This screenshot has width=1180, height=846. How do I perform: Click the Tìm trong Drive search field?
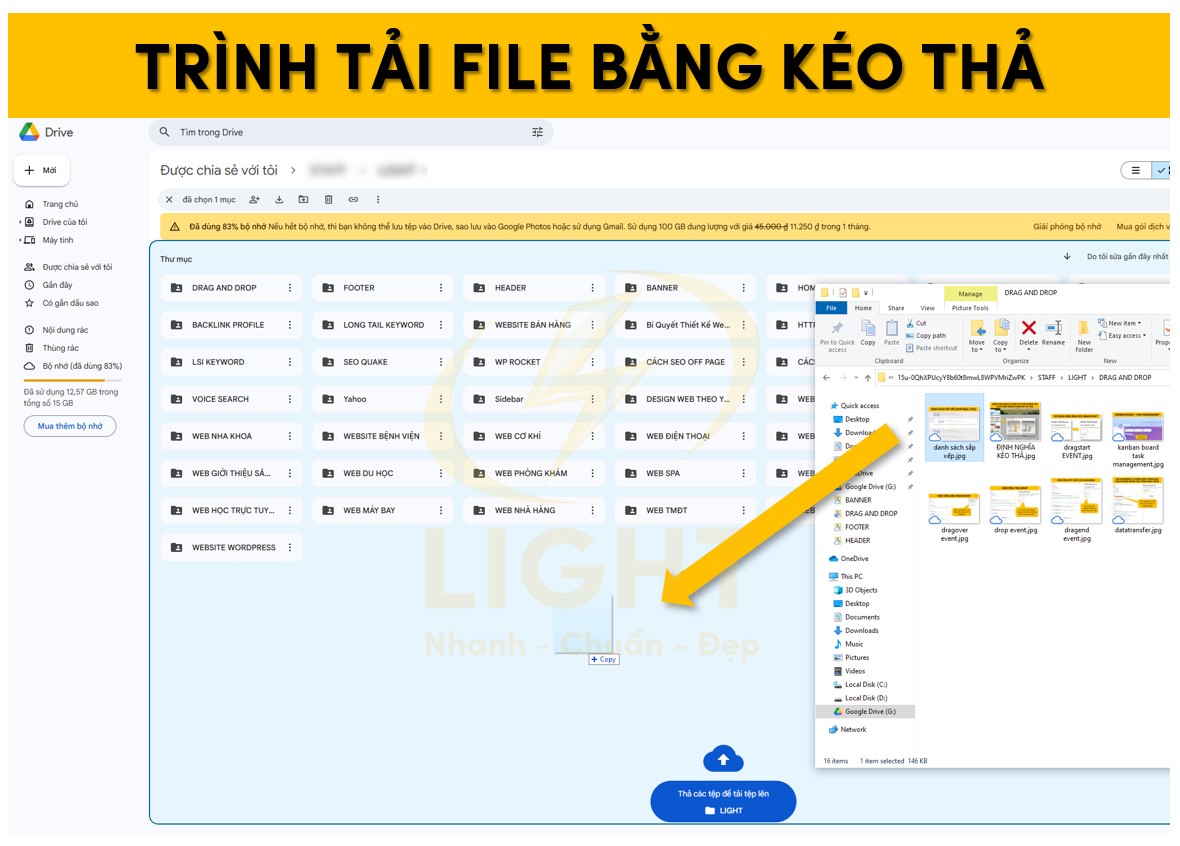click(351, 132)
